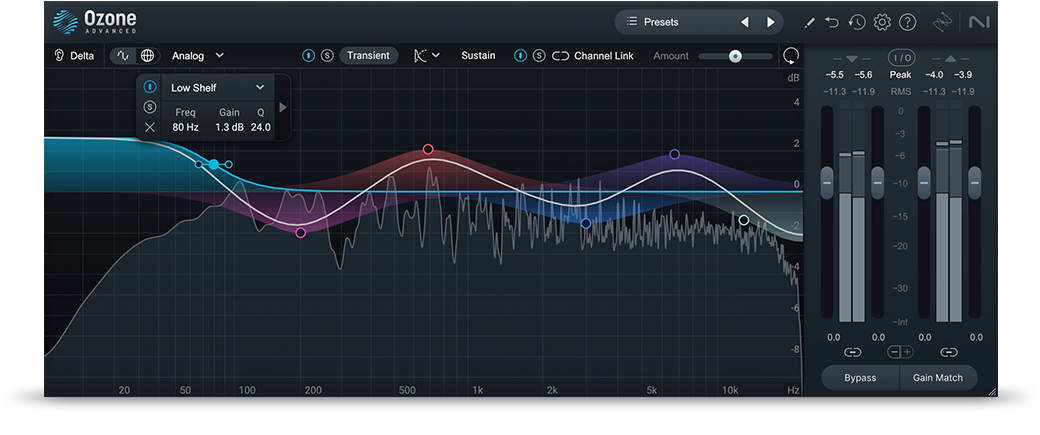Viewport: 1040px width, 435px height.
Task: Click the right output gain fader handle
Action: [x=974, y=182]
